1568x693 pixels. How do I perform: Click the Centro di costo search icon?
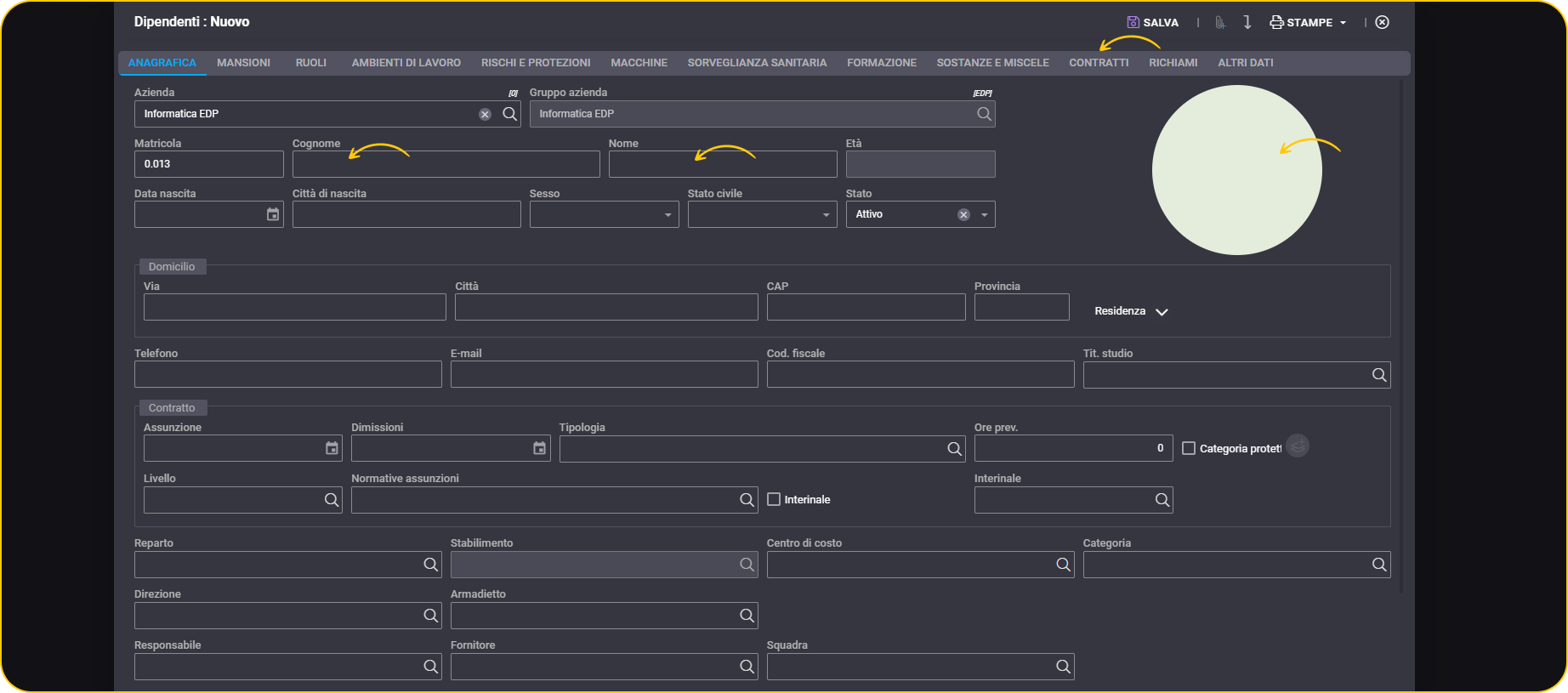(1063, 565)
